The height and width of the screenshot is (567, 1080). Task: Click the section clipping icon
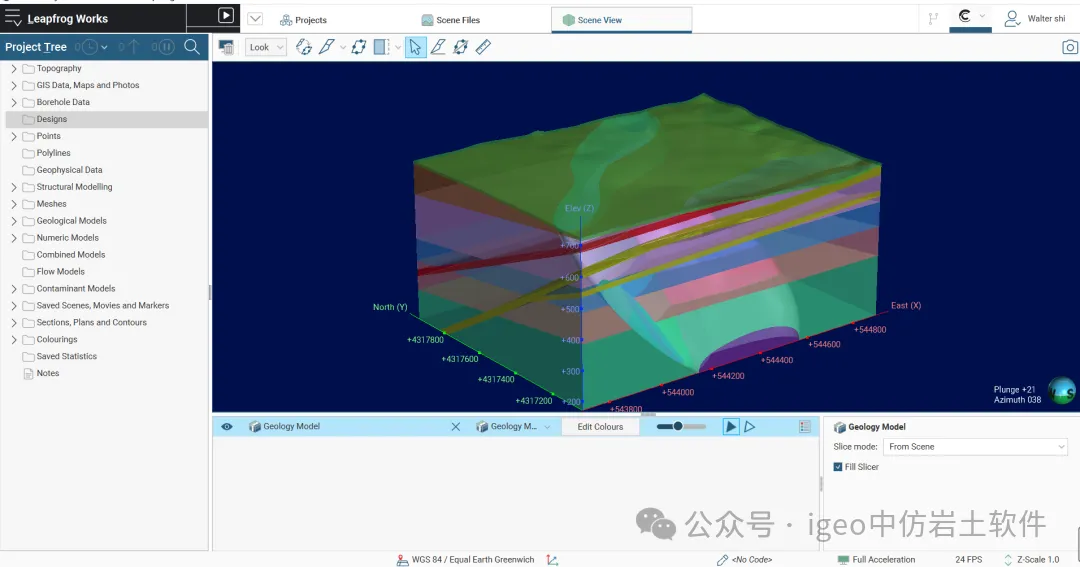click(x=382, y=47)
